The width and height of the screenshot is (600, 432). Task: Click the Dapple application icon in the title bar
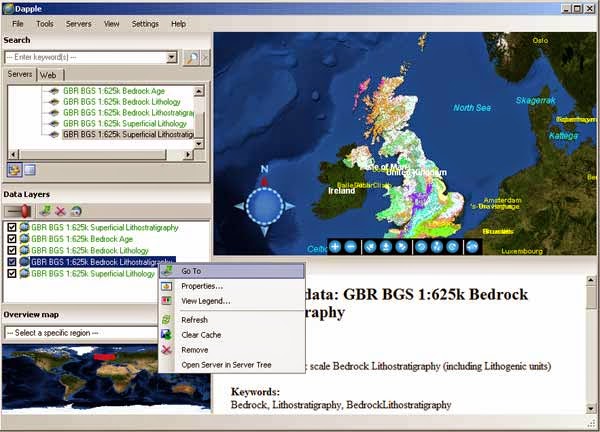[x=8, y=8]
